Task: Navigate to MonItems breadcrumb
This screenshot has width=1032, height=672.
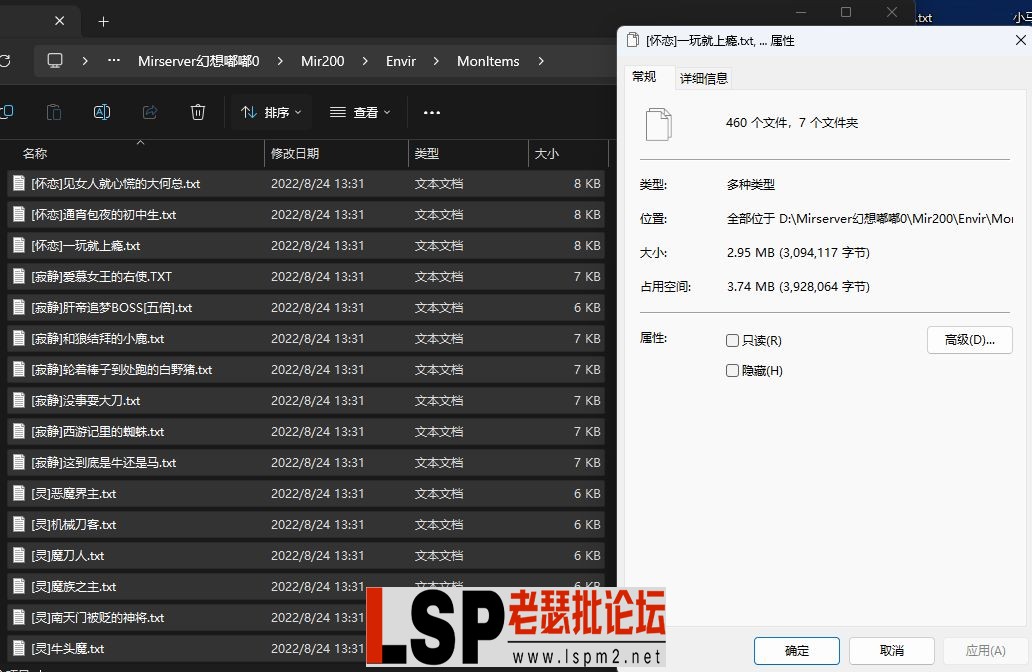Action: click(x=488, y=61)
